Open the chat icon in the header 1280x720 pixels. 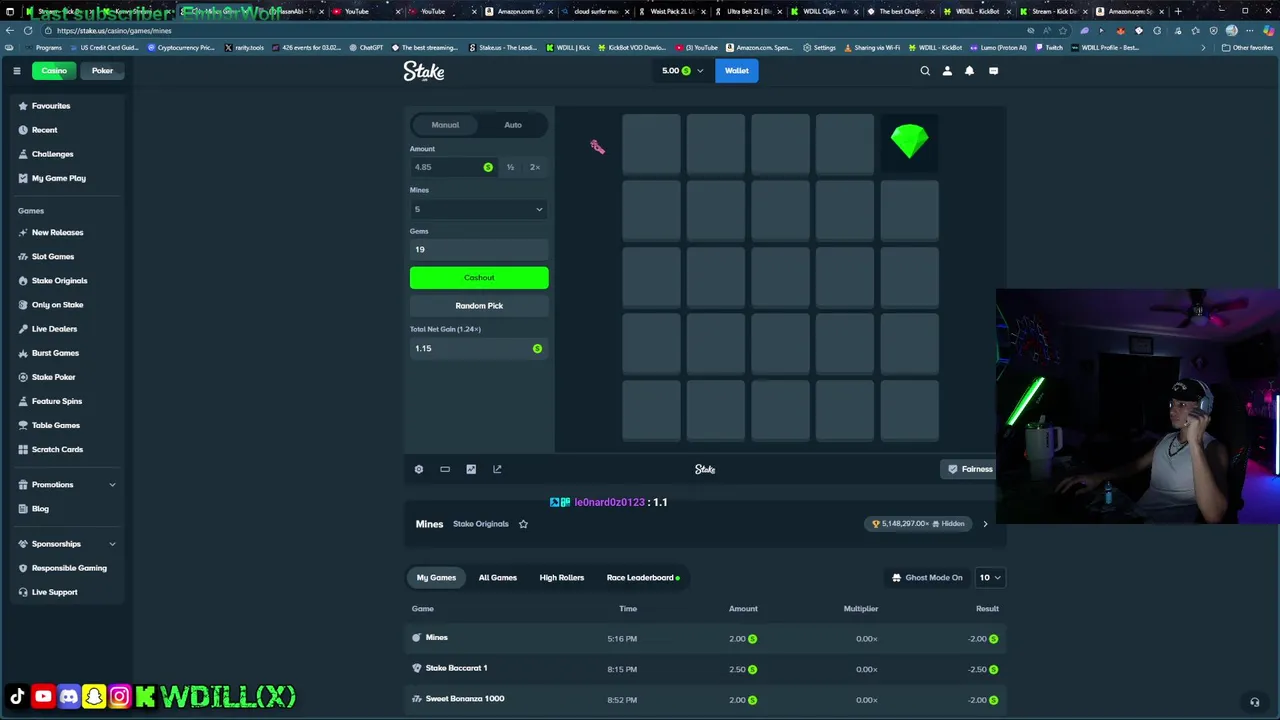click(x=993, y=71)
